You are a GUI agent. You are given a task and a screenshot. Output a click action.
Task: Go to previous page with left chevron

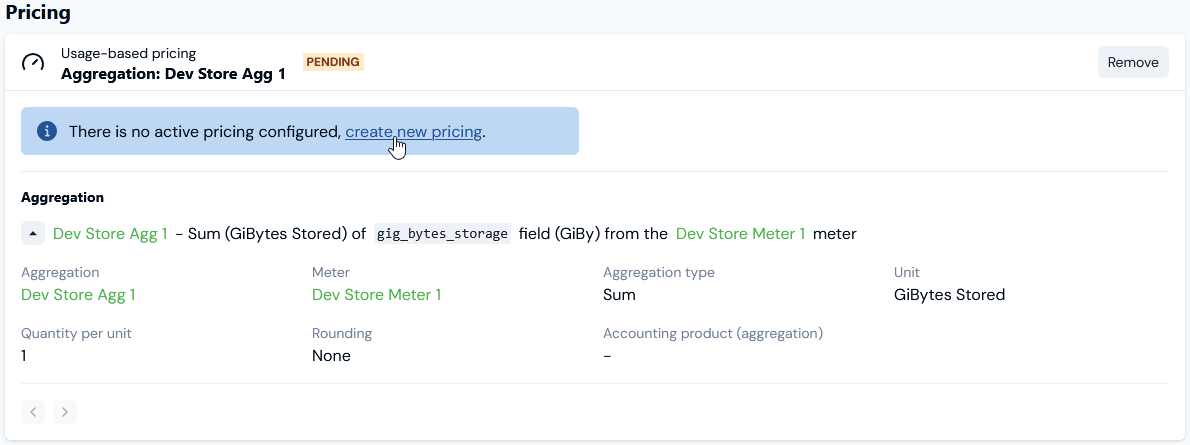[x=33, y=412]
